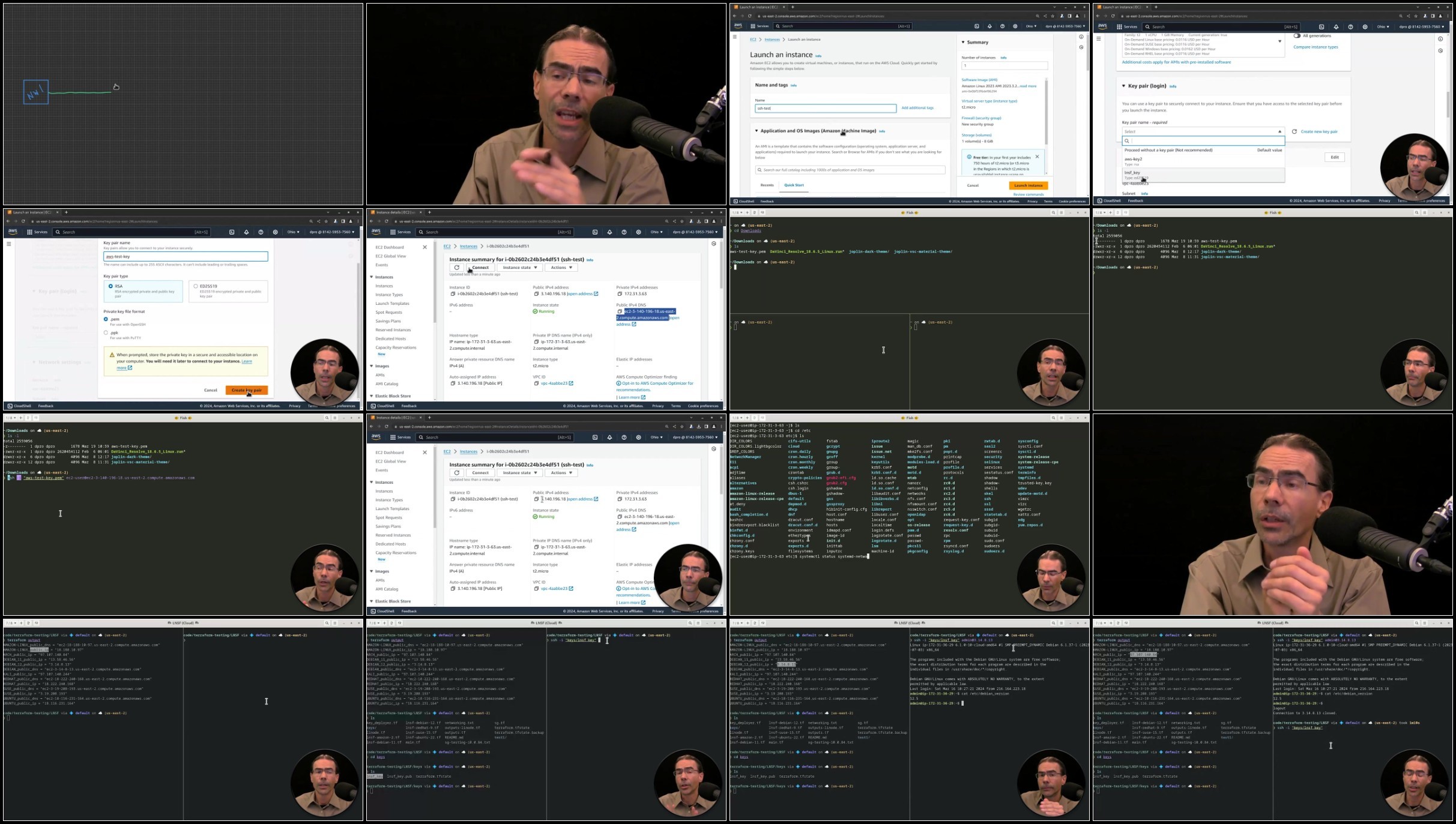Click the warning triangle in private key notice
Screen dimensions: 1456x824
pyautogui.click(x=112, y=355)
